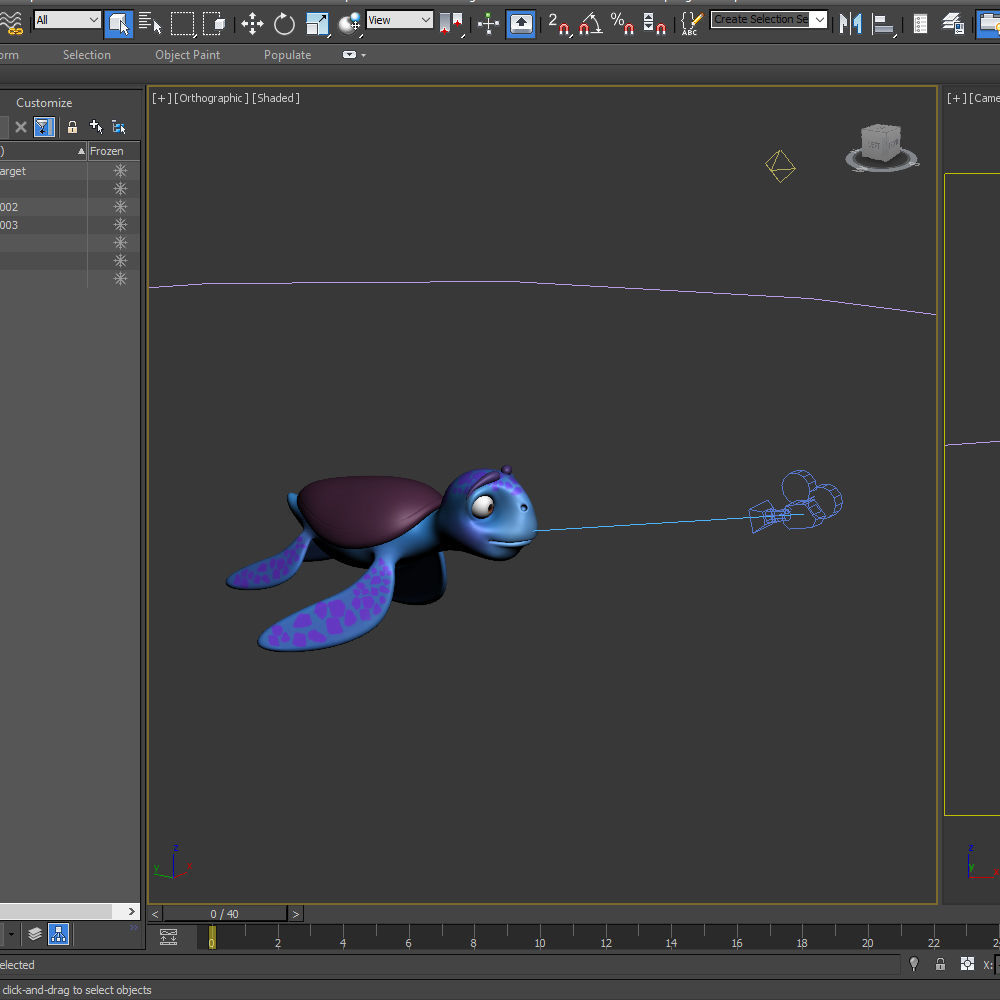Toggle frozen state of 003 row
Viewport: 1000px width, 1000px height.
(x=120, y=224)
